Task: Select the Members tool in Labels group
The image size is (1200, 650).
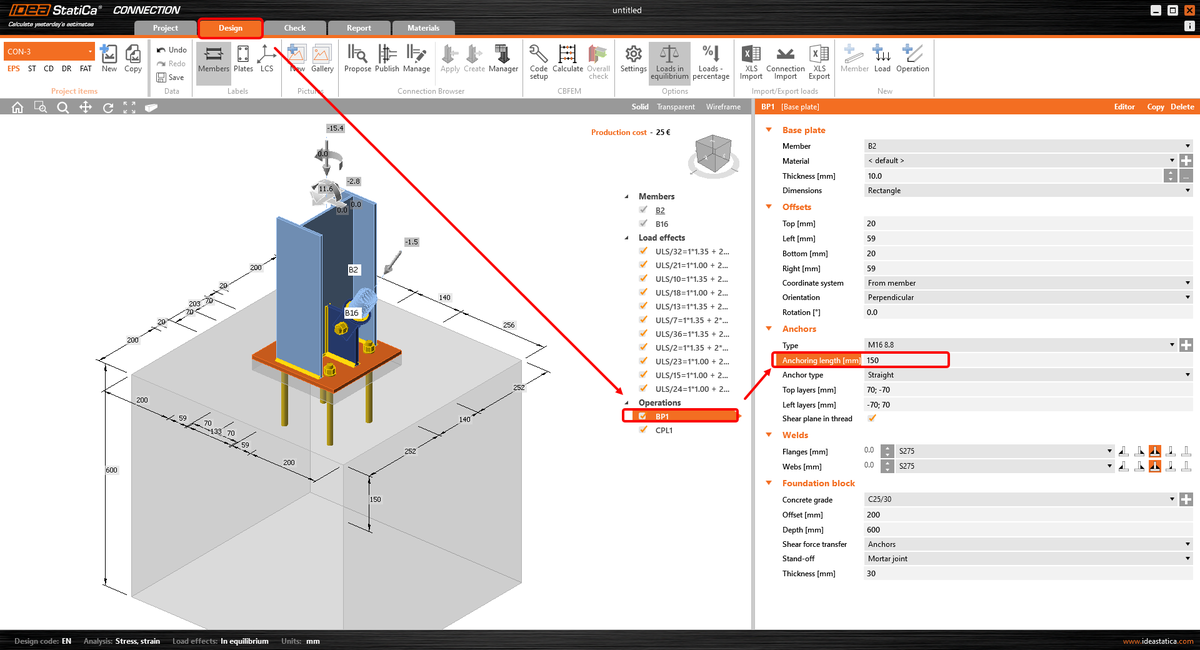Action: pyautogui.click(x=213, y=58)
